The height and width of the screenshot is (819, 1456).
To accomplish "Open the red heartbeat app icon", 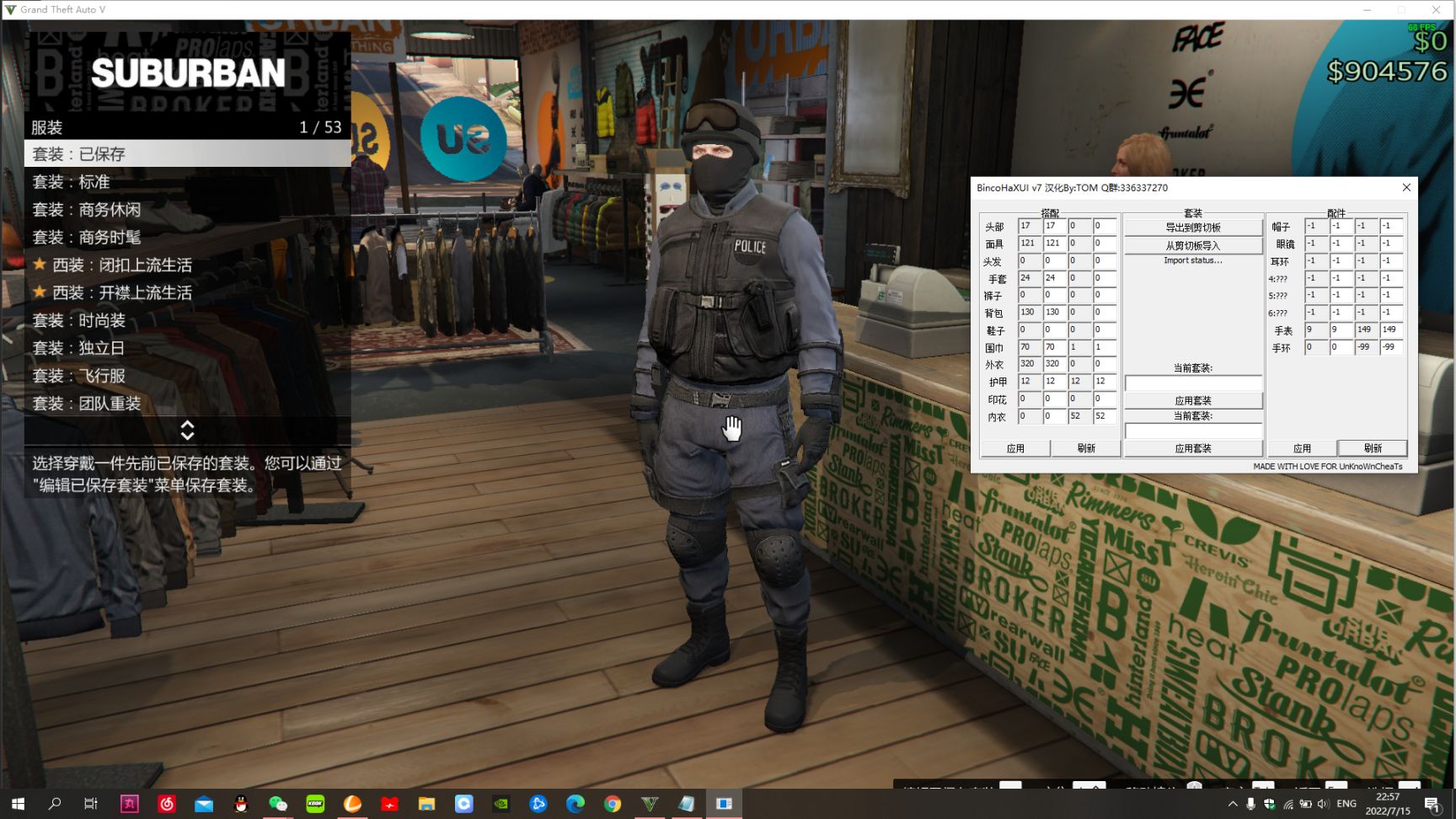I will click(389, 804).
